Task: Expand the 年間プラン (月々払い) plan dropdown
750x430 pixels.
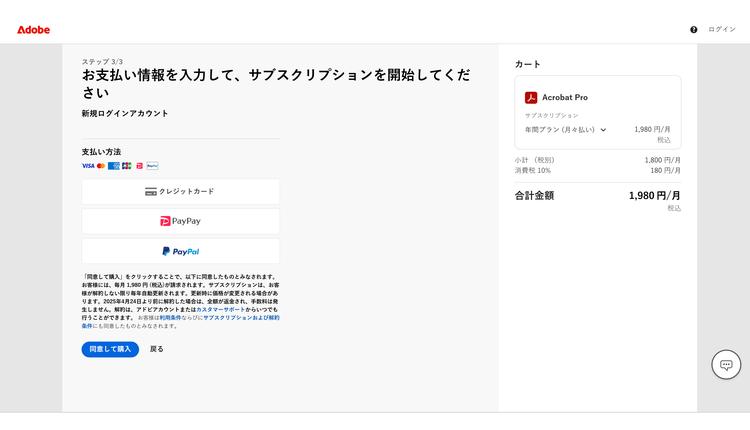Action: point(567,130)
